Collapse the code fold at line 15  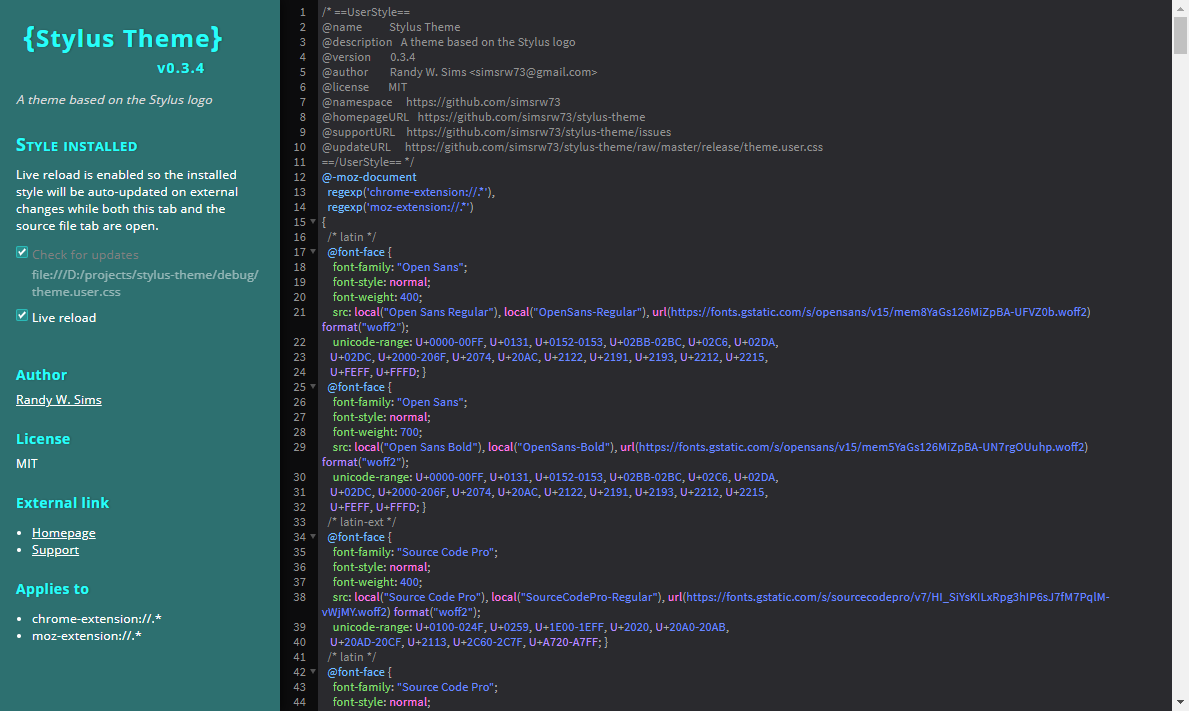[x=313, y=222]
